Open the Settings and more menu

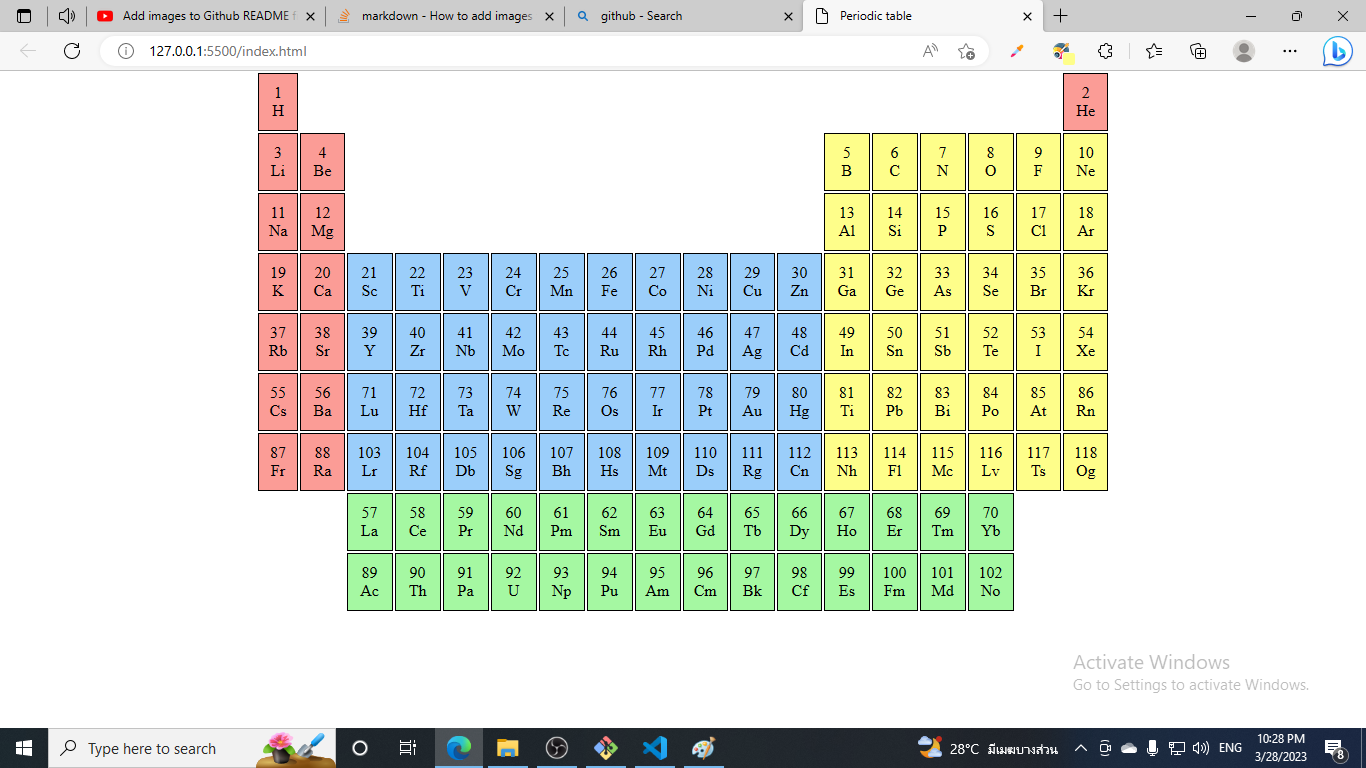click(x=1290, y=50)
